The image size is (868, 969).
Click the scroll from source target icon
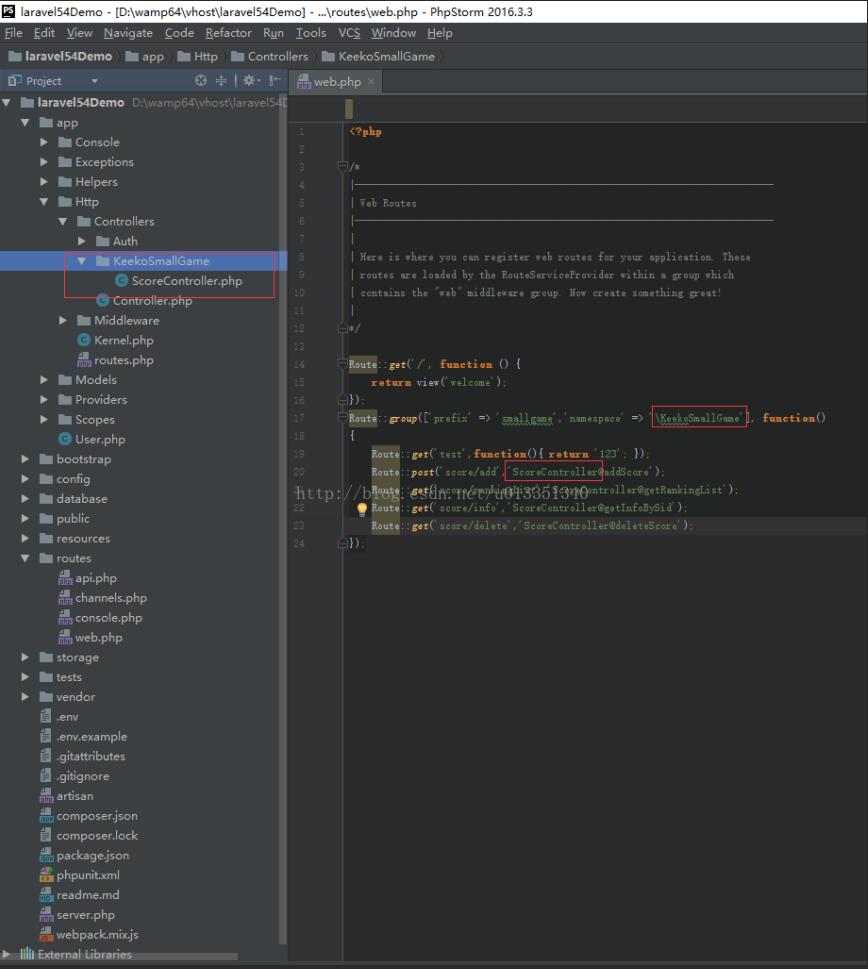coord(201,81)
